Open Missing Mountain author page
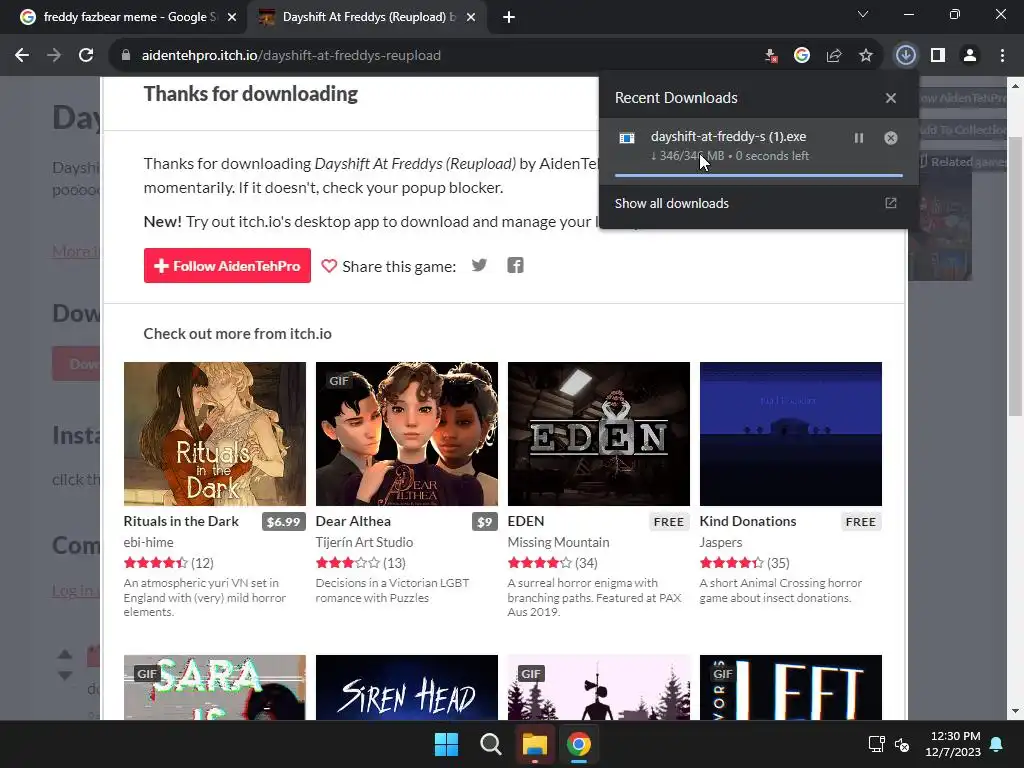 click(x=558, y=542)
